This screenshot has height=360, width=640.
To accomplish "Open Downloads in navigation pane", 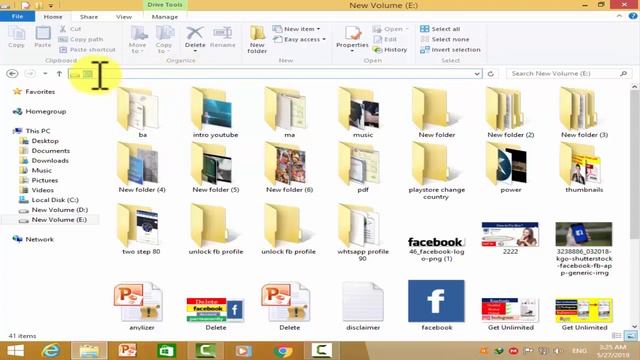I will (x=45, y=160).
